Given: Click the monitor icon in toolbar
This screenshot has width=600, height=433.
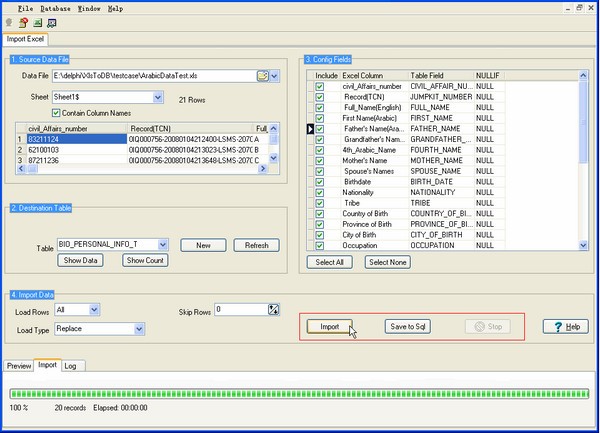Looking at the screenshot, I should (x=51, y=21).
